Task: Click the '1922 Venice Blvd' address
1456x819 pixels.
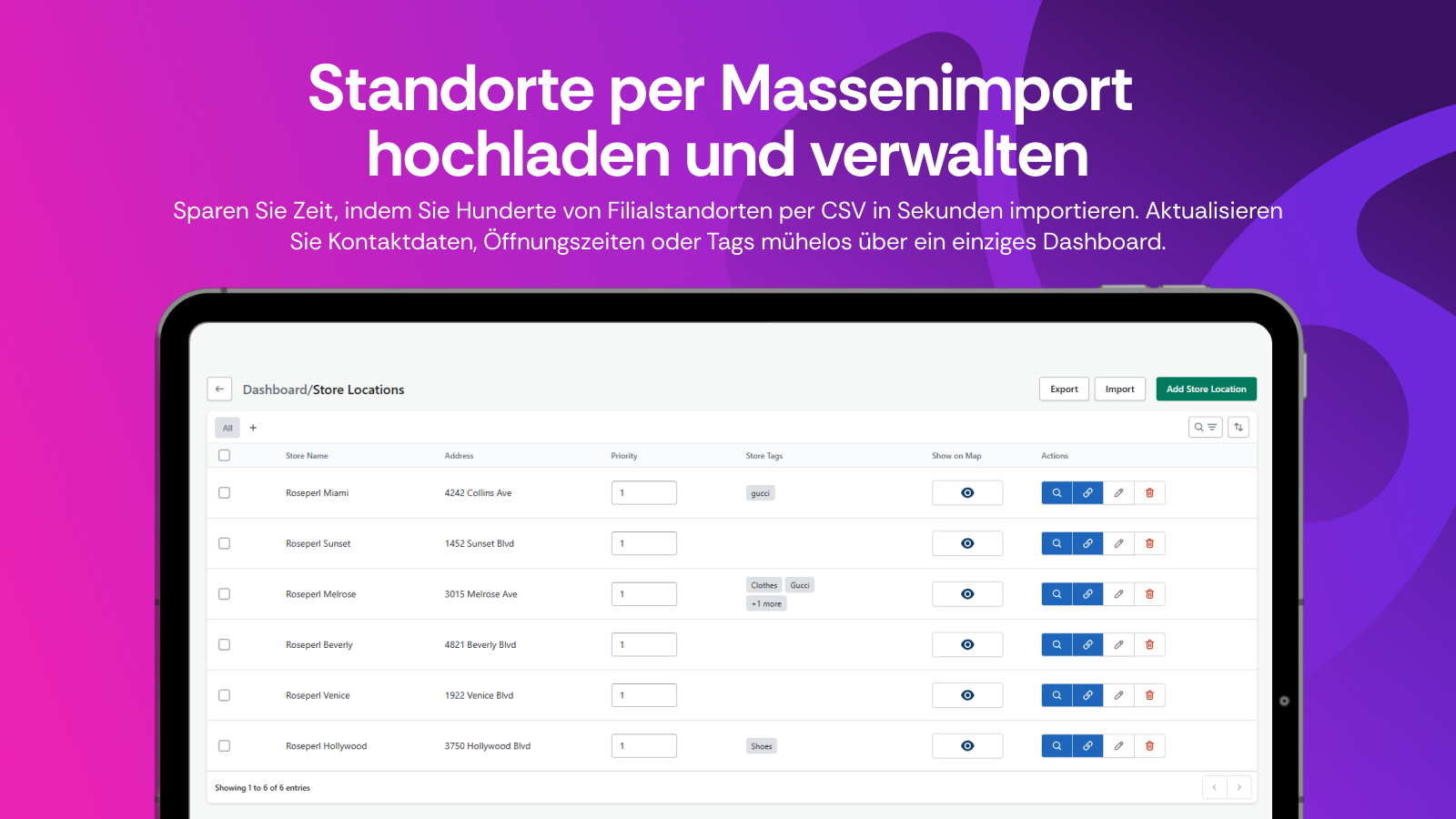Action: pyautogui.click(x=479, y=695)
